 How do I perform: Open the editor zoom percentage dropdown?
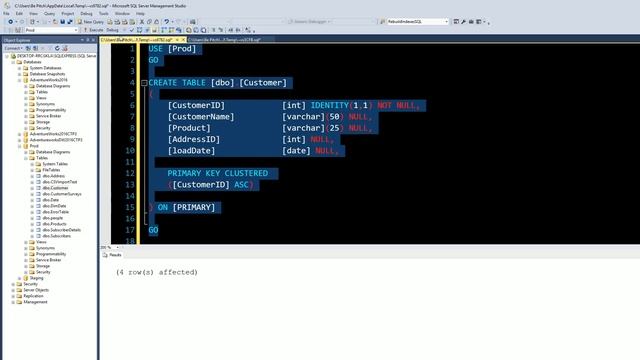click(x=118, y=247)
